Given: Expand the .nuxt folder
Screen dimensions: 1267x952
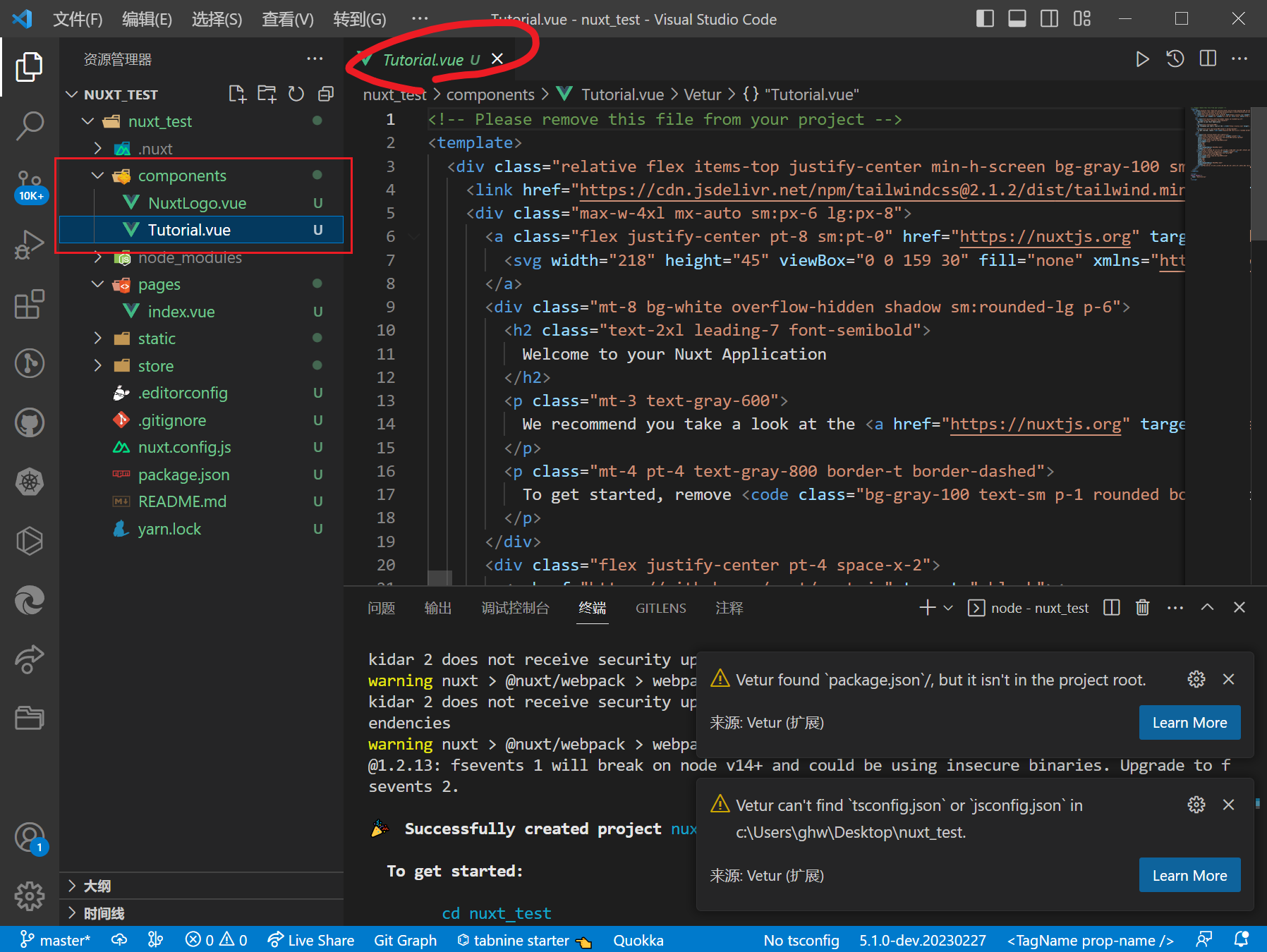Looking at the screenshot, I should click(97, 148).
